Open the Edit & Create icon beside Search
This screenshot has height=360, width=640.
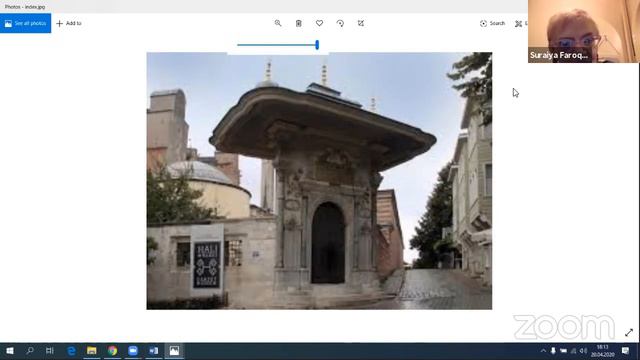tap(519, 24)
